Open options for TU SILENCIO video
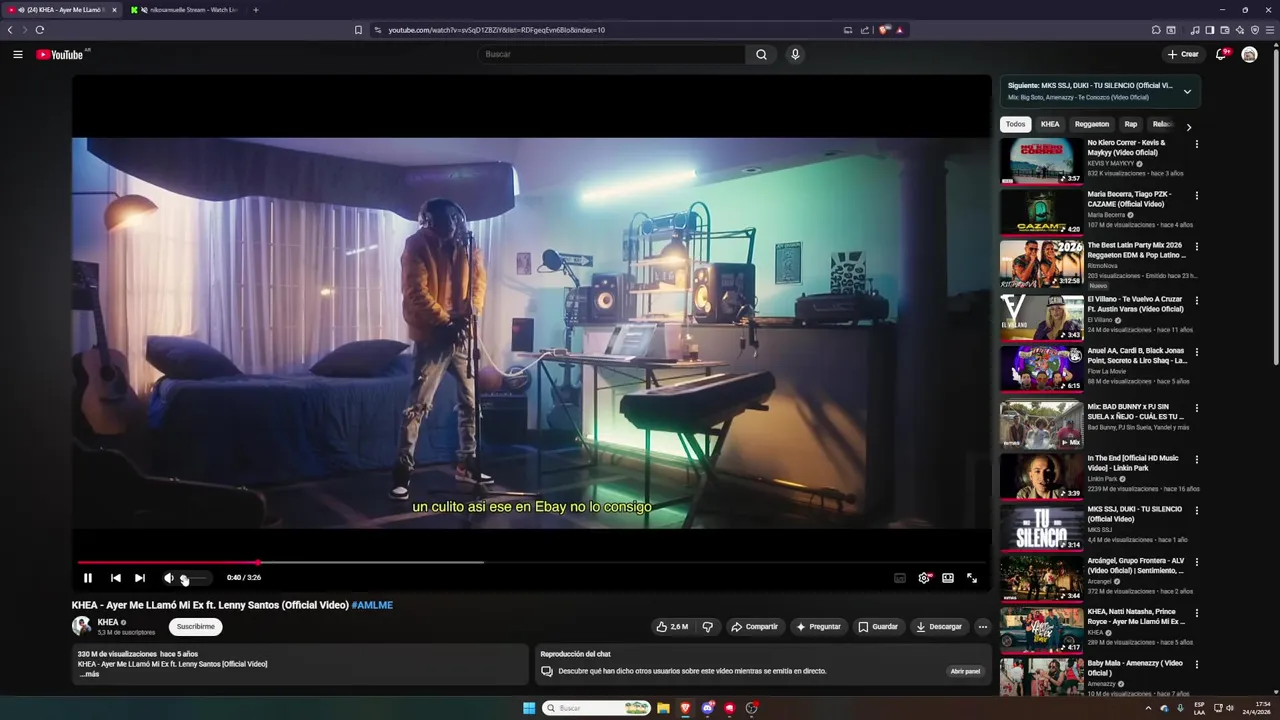1280x720 pixels. 1196,510
